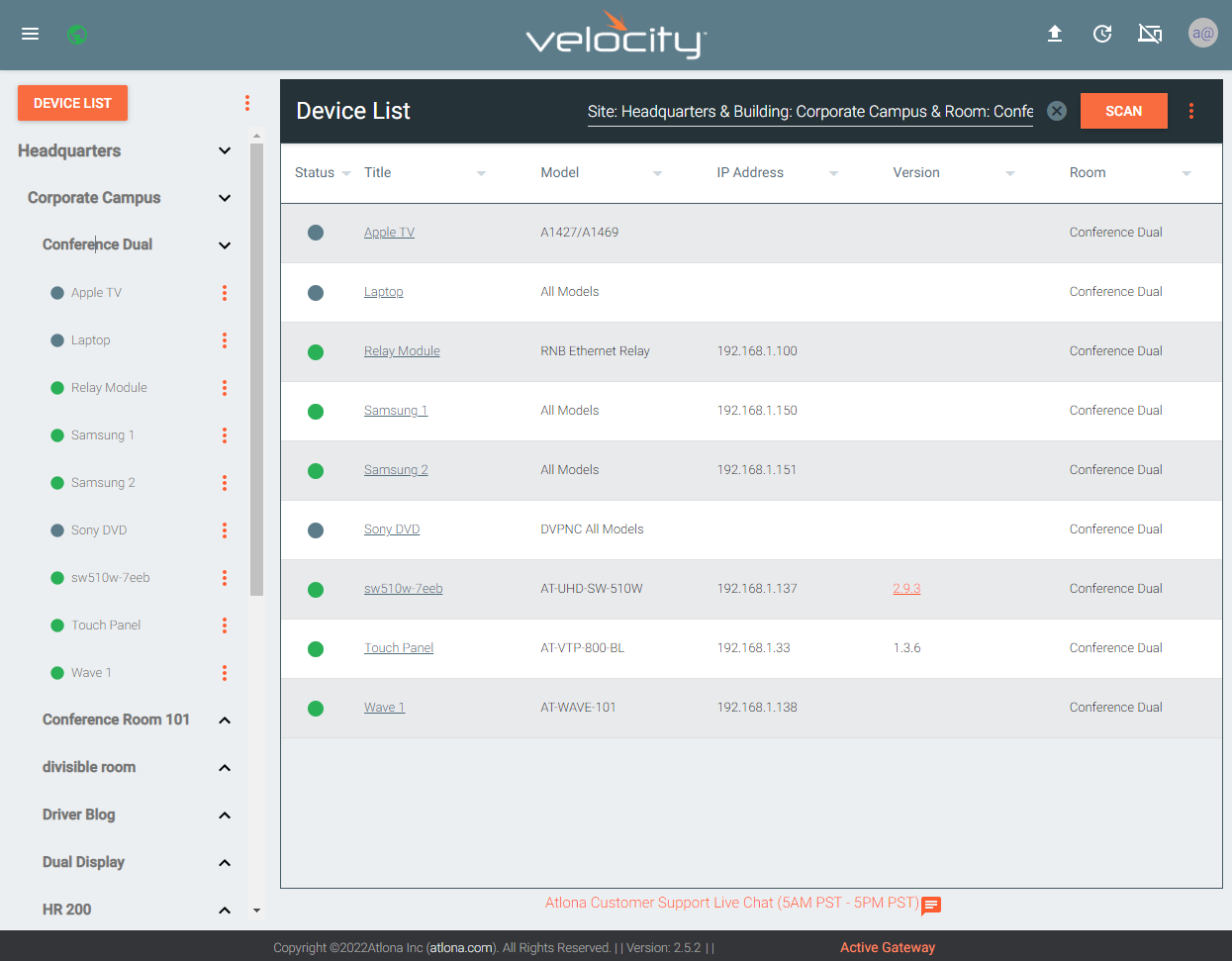1232x961 pixels.
Task: Click the refresh clock icon in header
Action: pos(1102,34)
